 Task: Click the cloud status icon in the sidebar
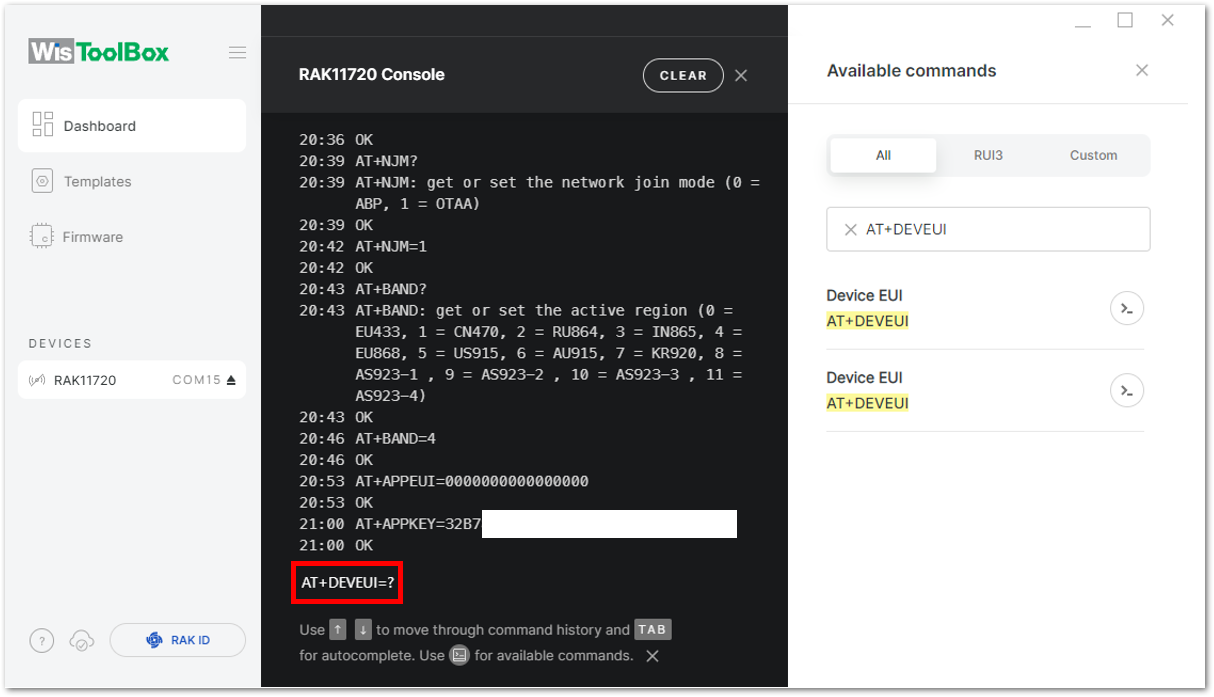point(81,641)
